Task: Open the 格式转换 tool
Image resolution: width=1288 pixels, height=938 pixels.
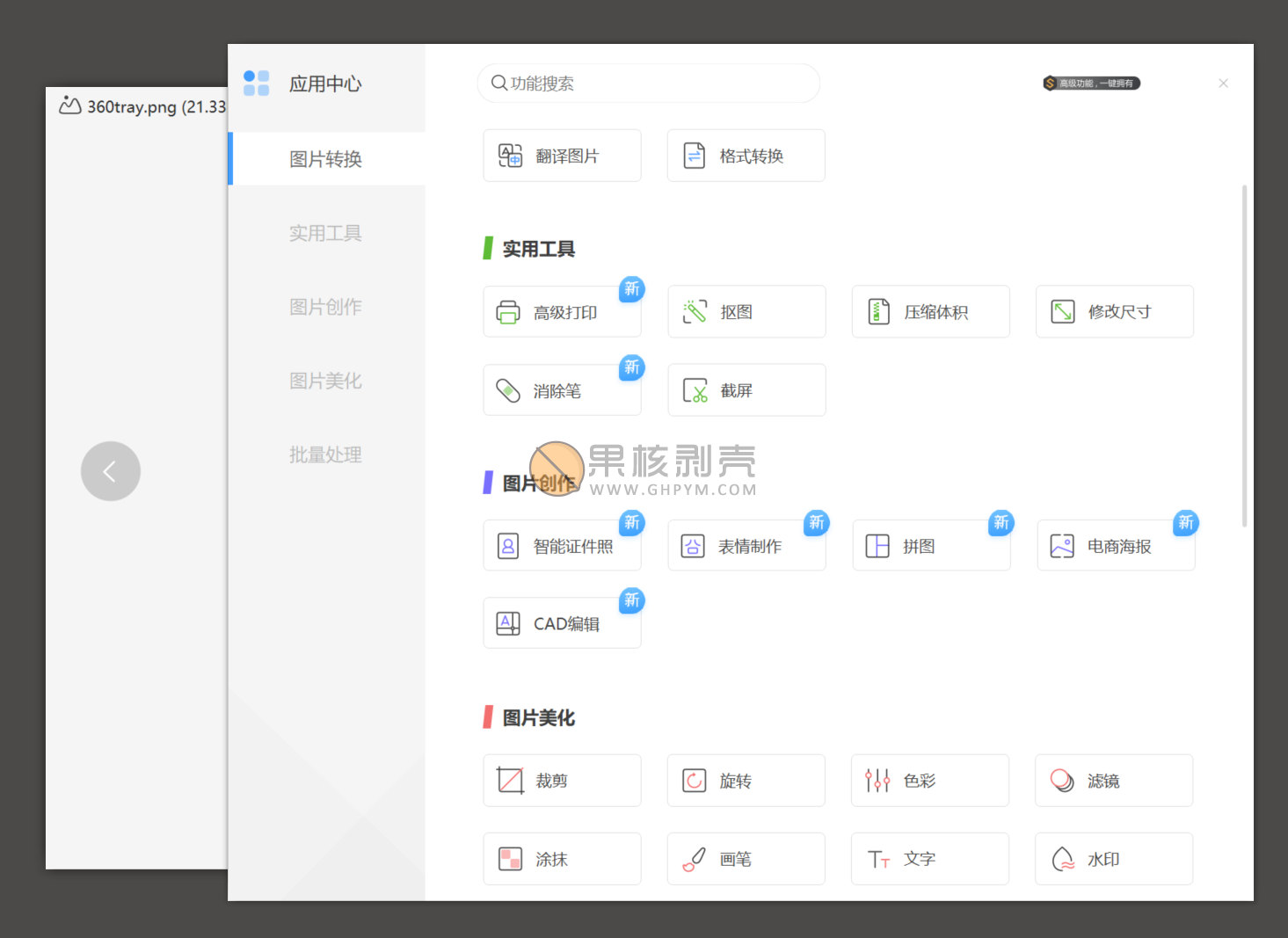Action: (746, 156)
